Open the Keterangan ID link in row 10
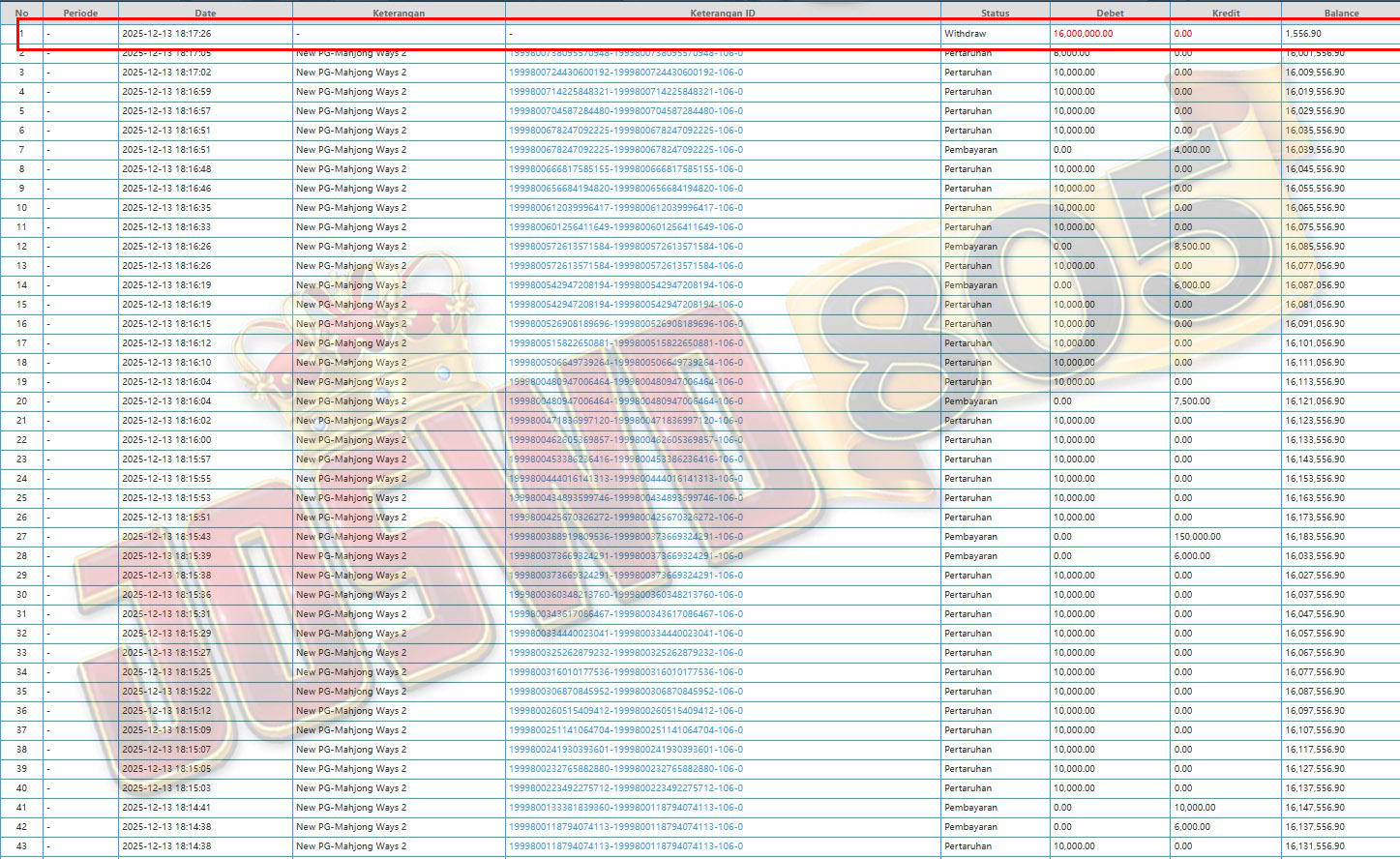The height and width of the screenshot is (859, 1400). (626, 208)
